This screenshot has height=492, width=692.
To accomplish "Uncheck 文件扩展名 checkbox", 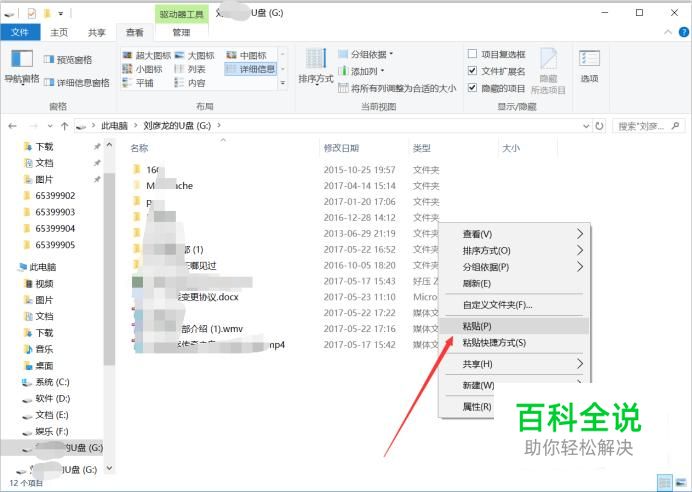I will coord(472,71).
